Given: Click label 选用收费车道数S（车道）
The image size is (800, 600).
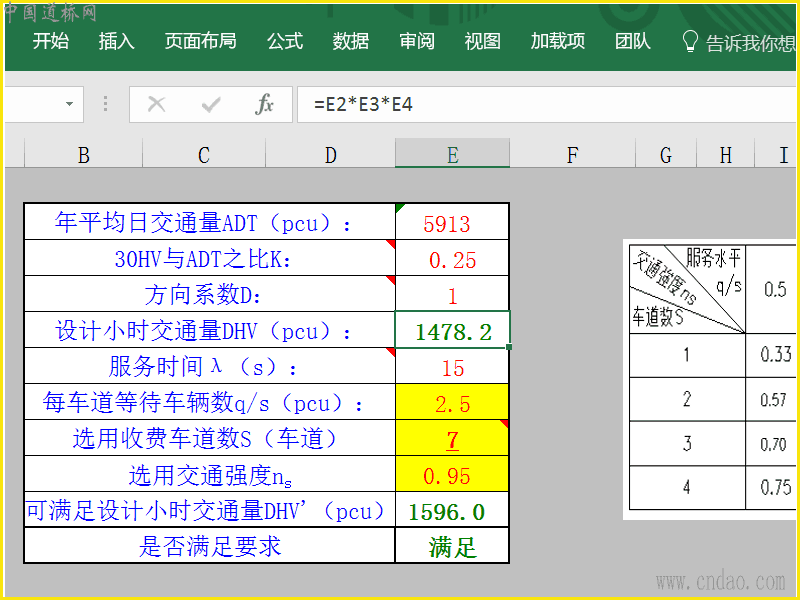Looking at the screenshot, I should tap(205, 438).
